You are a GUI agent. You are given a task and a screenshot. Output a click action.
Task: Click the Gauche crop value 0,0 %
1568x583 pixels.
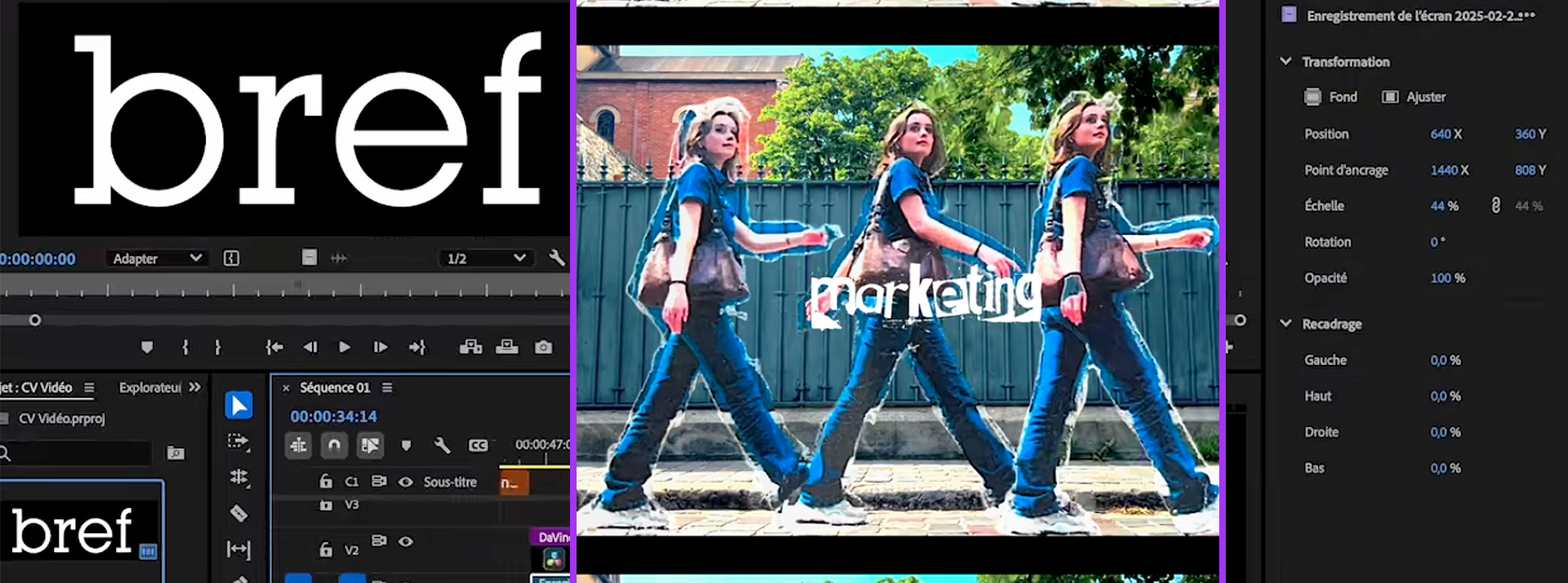(x=1445, y=360)
